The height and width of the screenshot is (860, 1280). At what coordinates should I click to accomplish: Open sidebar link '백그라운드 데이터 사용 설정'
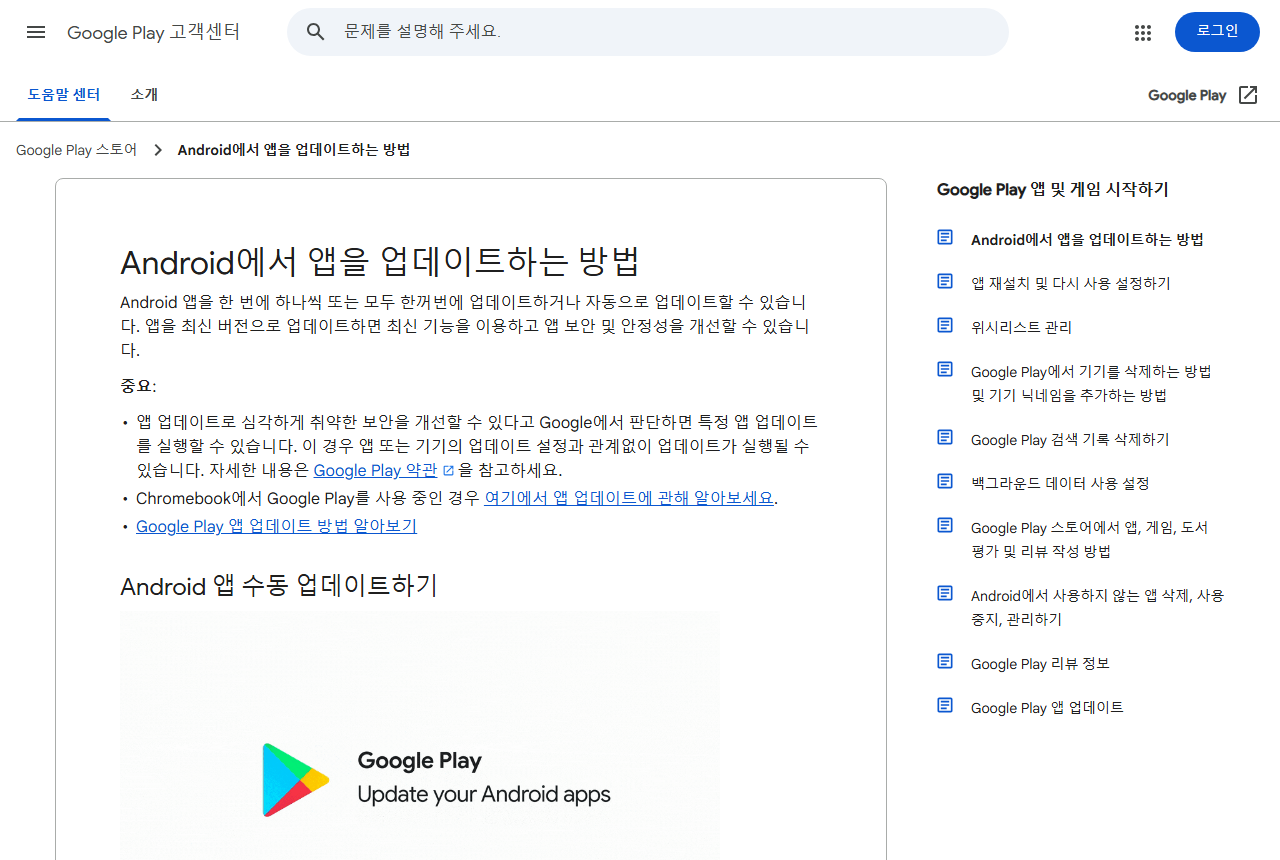click(1060, 483)
